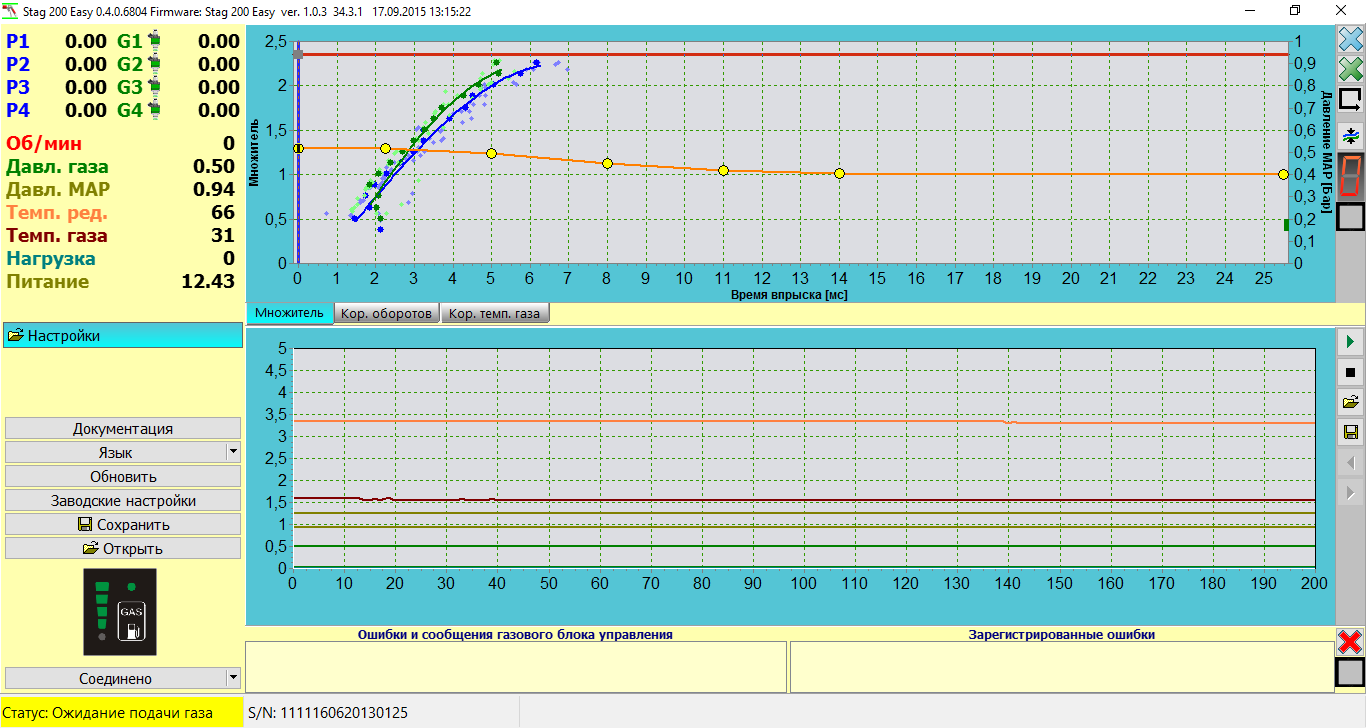The height and width of the screenshot is (728, 1366).
Task: Open the Язык language dropdown
Action: click(x=233, y=452)
